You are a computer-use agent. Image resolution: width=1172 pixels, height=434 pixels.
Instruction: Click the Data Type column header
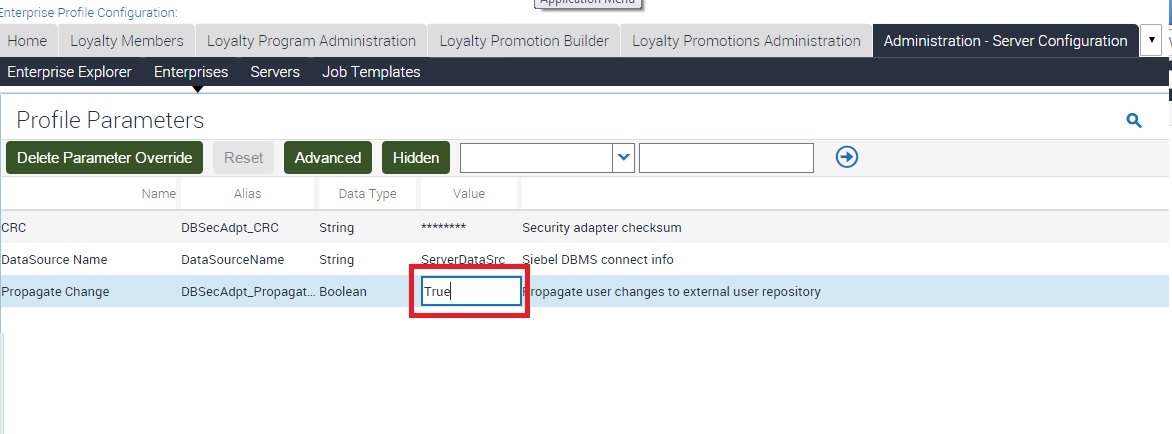(367, 193)
